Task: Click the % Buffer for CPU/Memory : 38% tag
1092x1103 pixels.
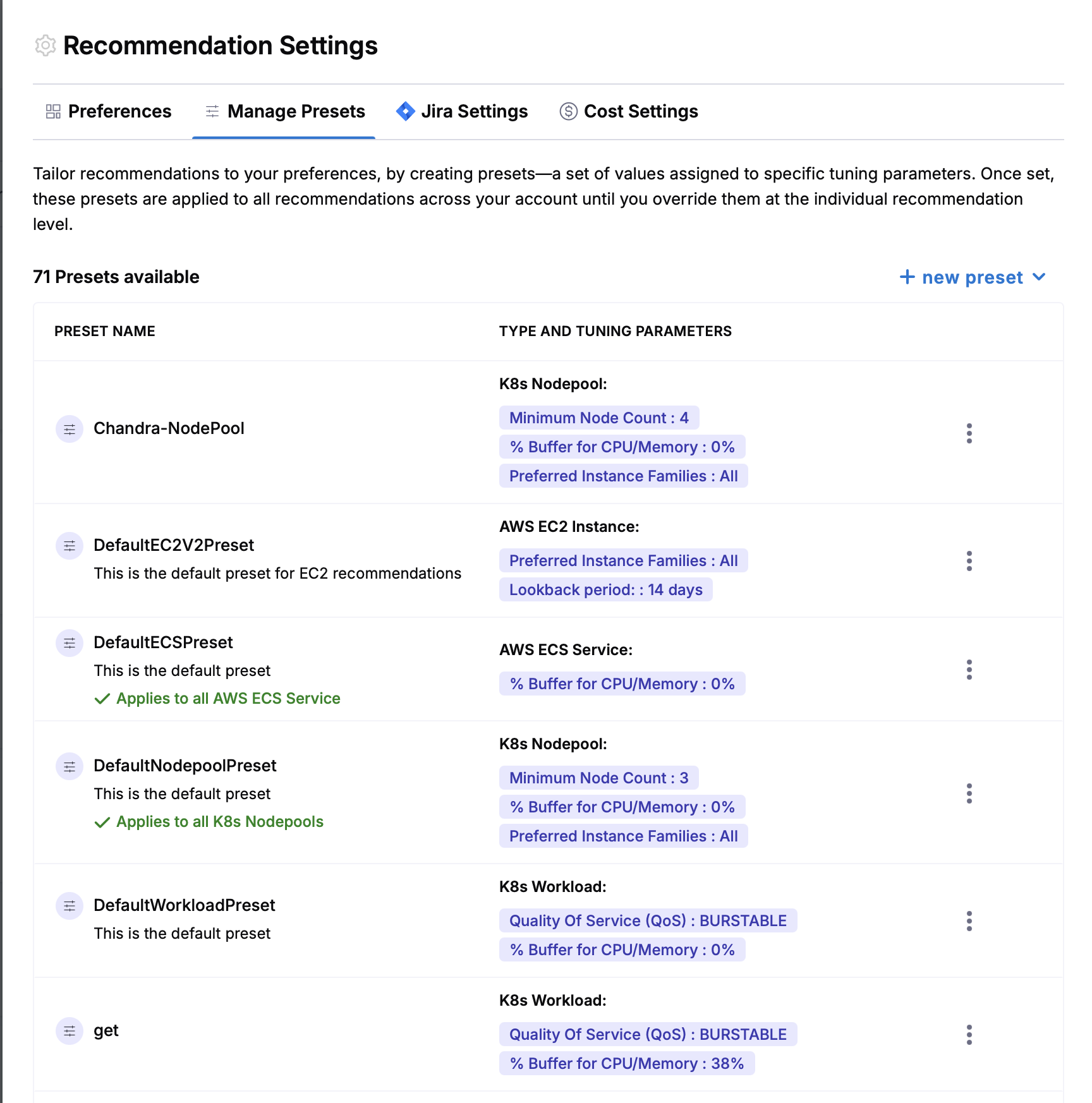Action: point(627,1063)
